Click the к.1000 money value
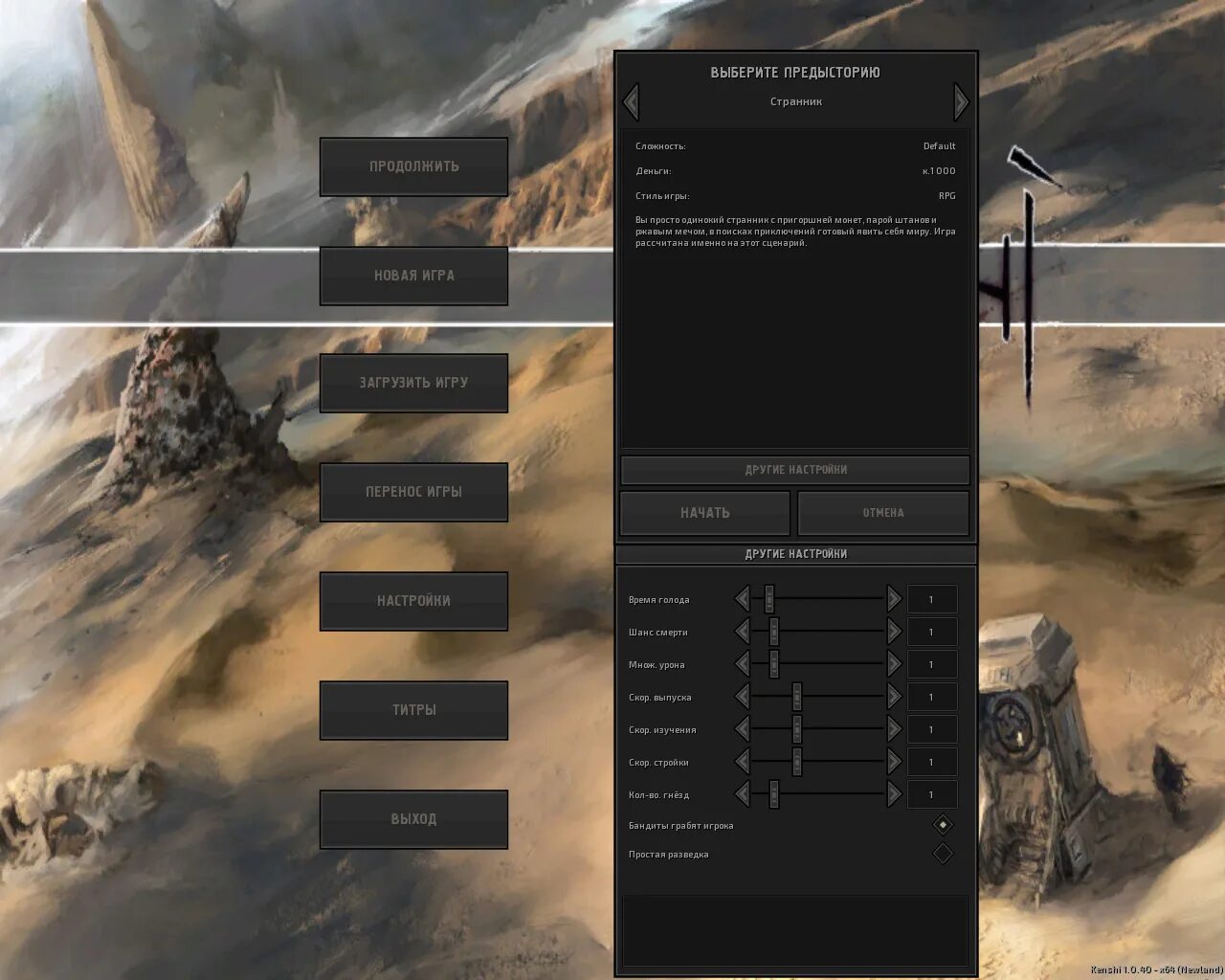 click(939, 171)
